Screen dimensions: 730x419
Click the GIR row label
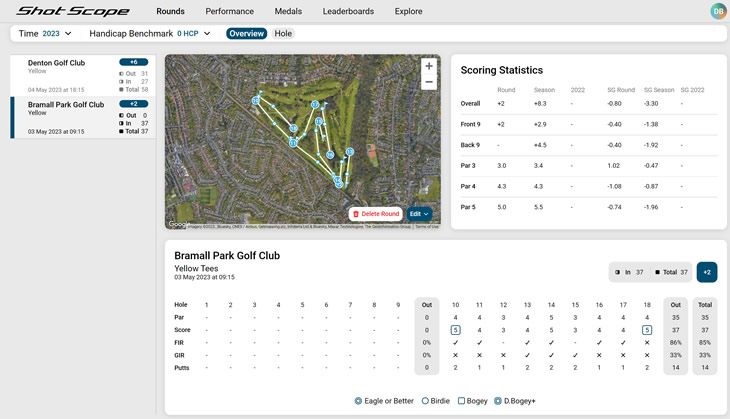click(x=179, y=355)
